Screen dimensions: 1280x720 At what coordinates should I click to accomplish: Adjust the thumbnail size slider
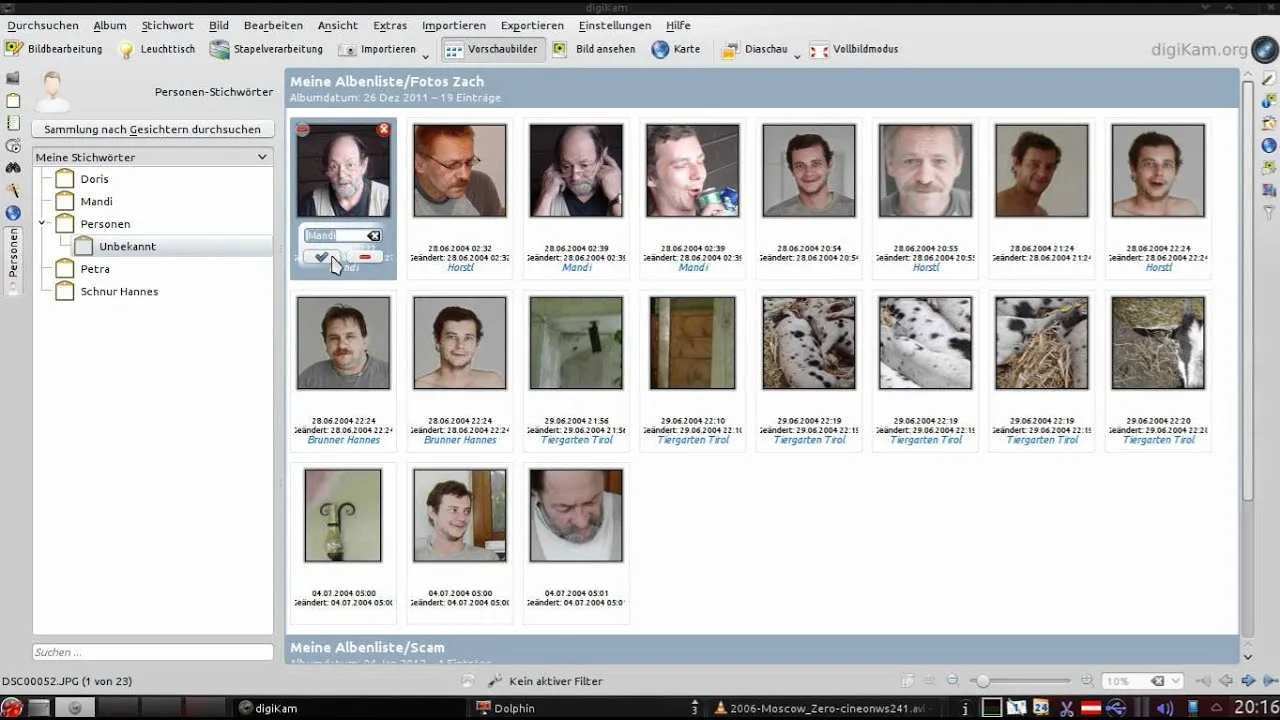click(1020, 681)
